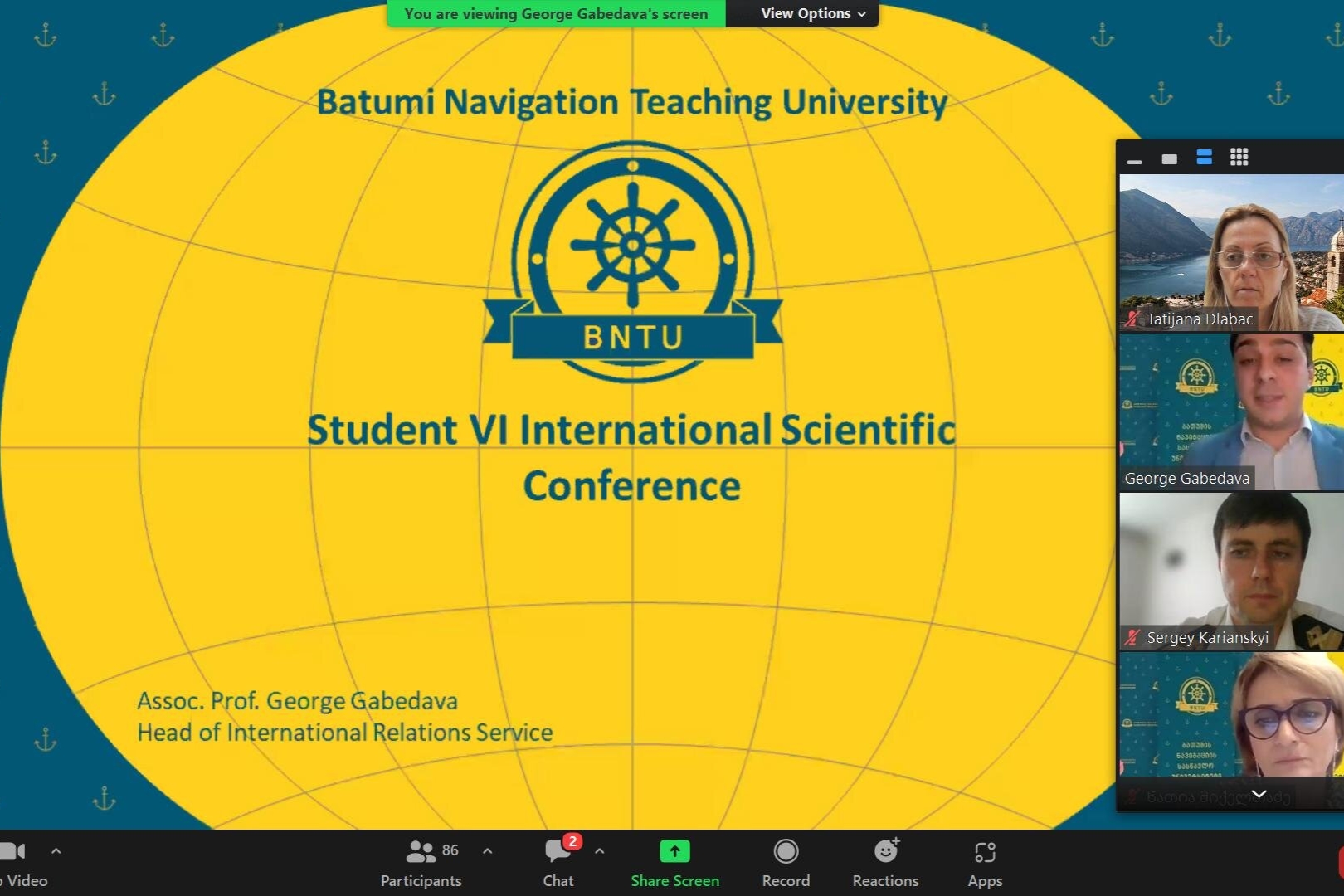
Task: Start recording with the Record button
Action: coord(786,863)
